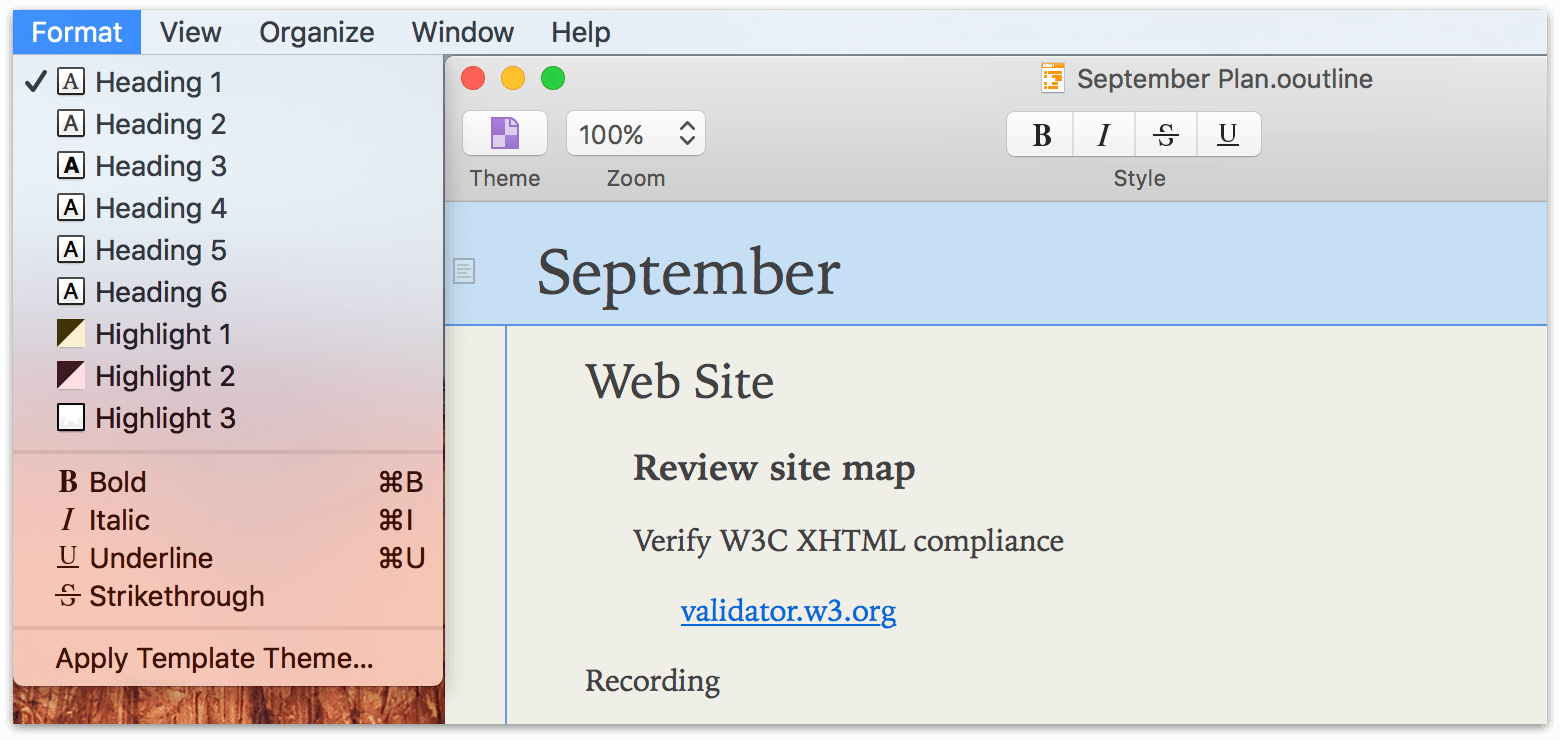Viewport: 1560px width, 740px height.
Task: Choose Bold from the Format menu
Action: (x=228, y=482)
